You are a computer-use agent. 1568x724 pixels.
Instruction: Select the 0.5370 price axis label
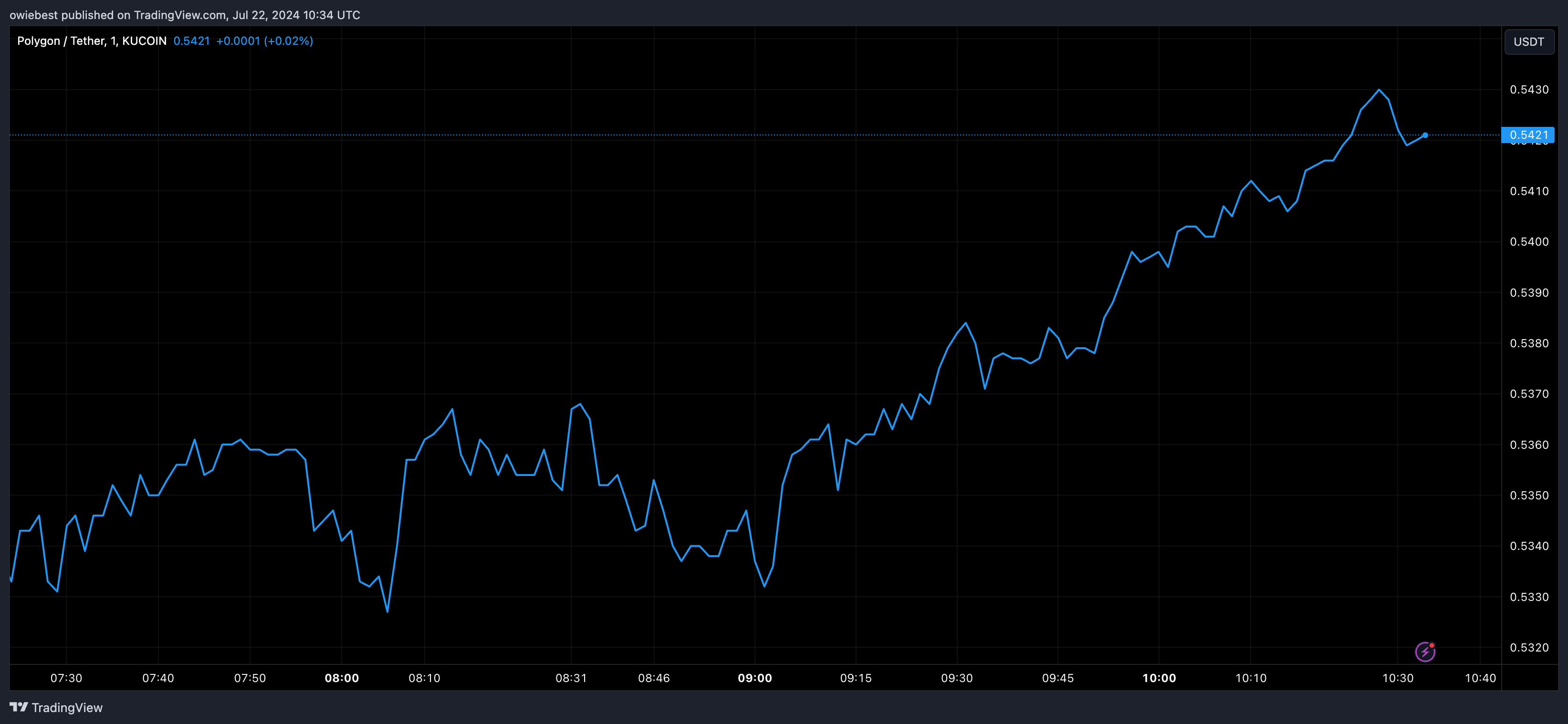(1529, 393)
